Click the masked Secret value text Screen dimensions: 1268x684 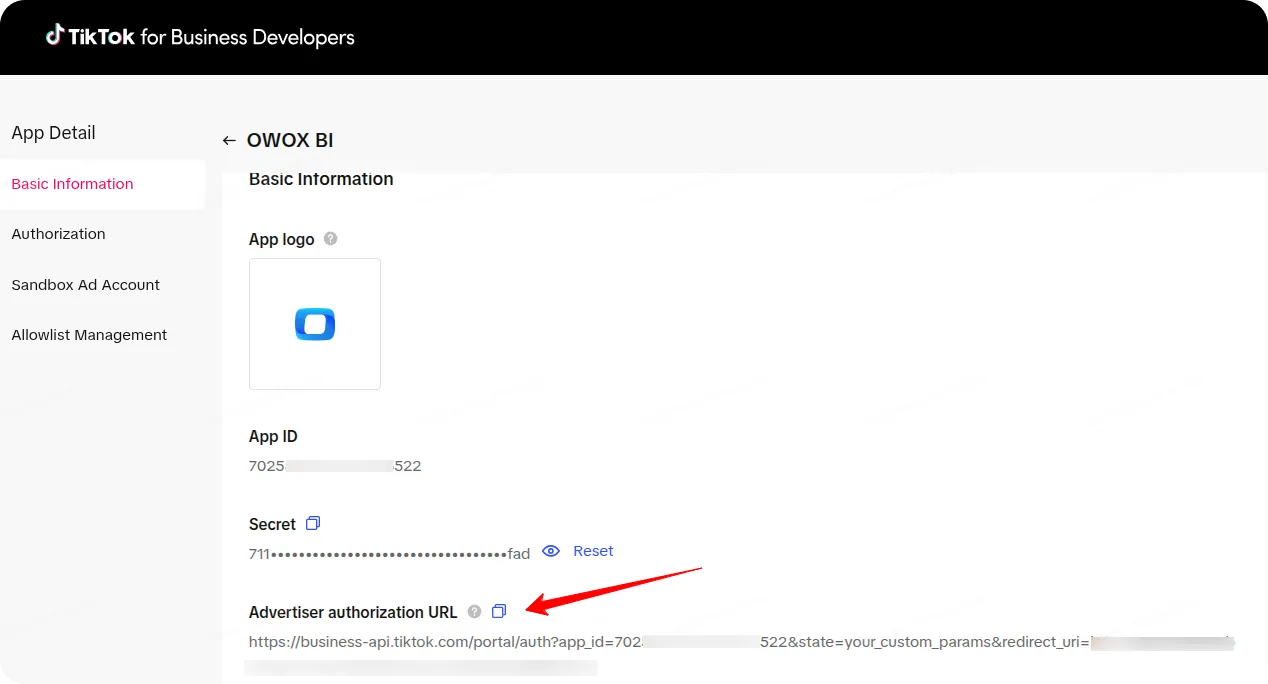pos(389,554)
